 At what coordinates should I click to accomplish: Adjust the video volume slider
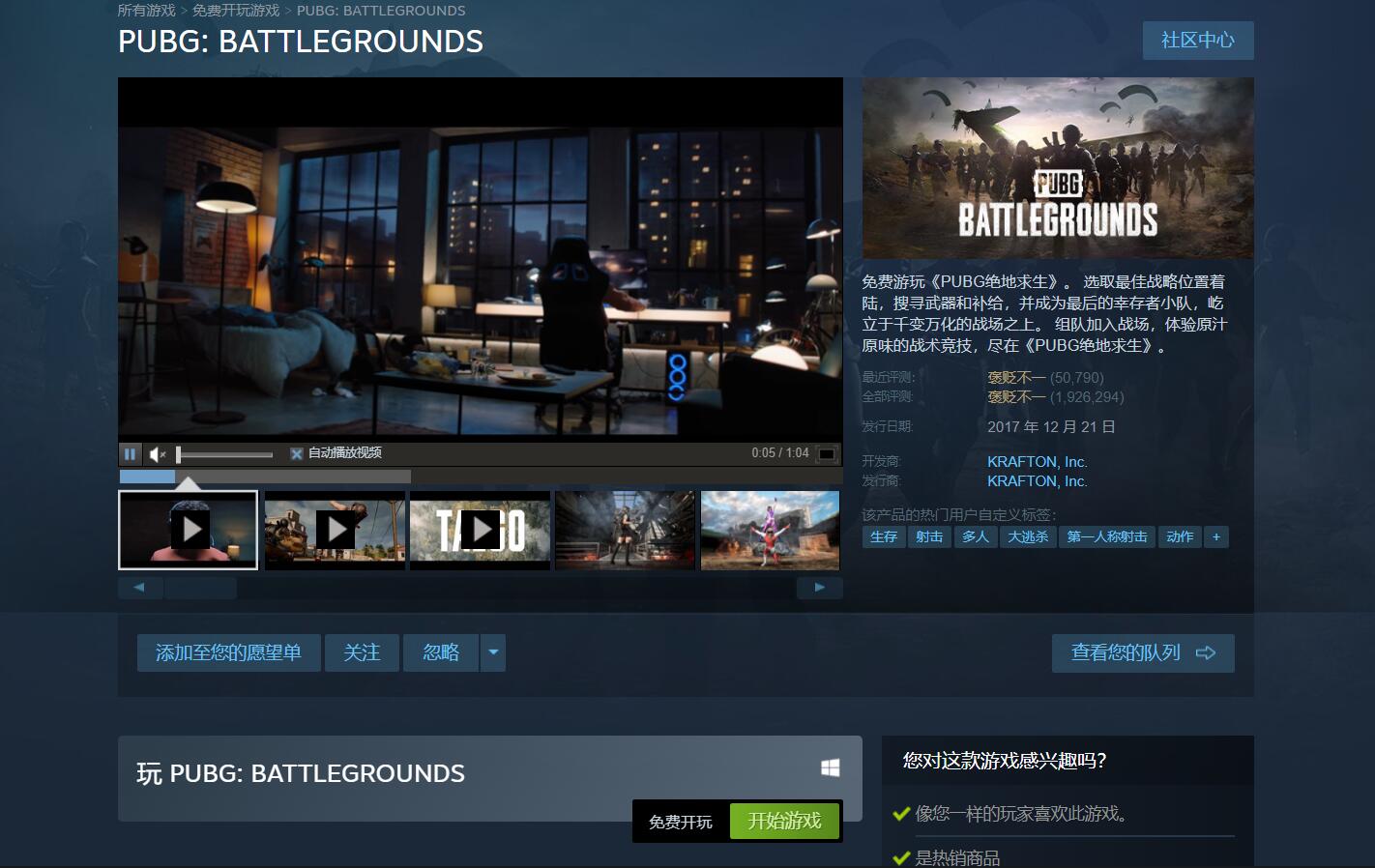tap(225, 454)
